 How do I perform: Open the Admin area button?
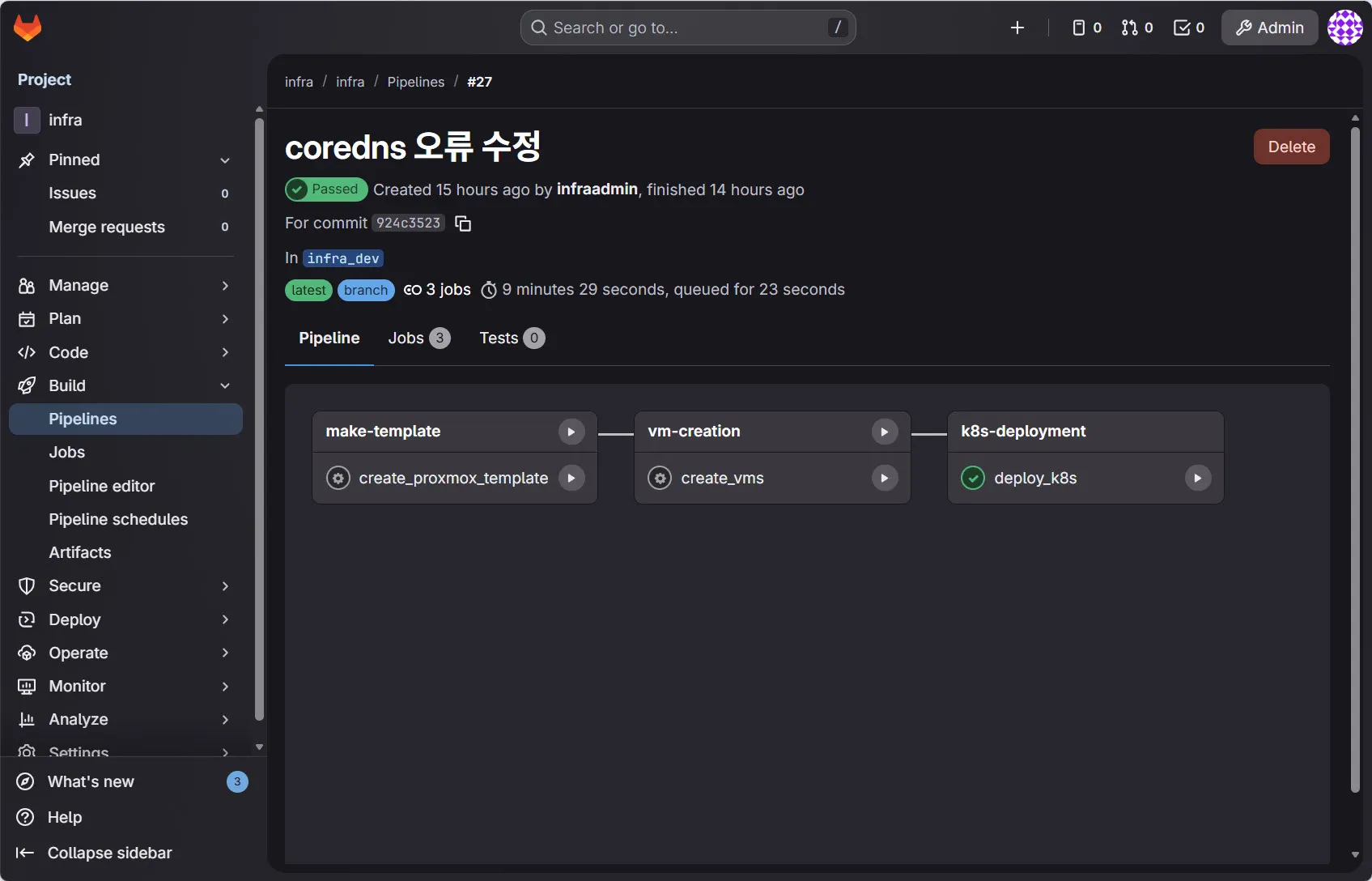[x=1269, y=28]
